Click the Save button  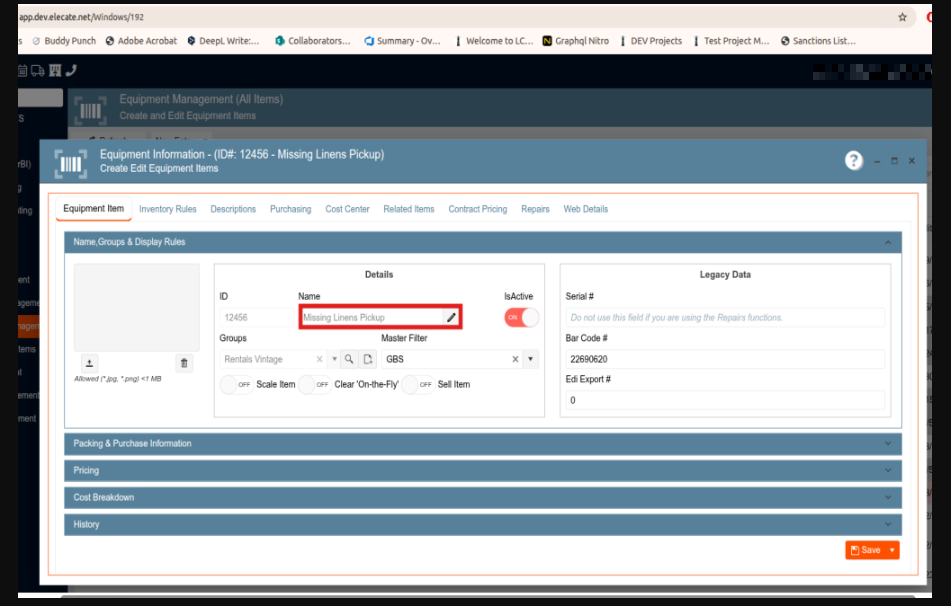tap(865, 550)
